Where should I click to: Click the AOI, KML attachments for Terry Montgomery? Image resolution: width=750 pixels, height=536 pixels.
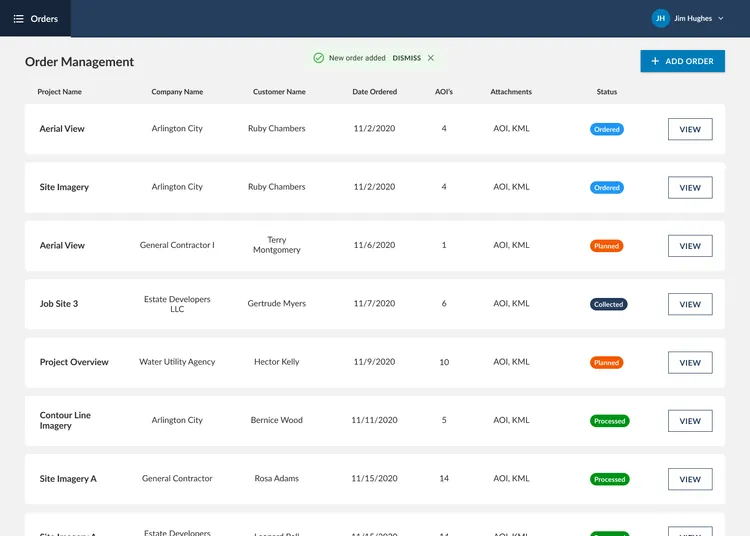(x=511, y=245)
